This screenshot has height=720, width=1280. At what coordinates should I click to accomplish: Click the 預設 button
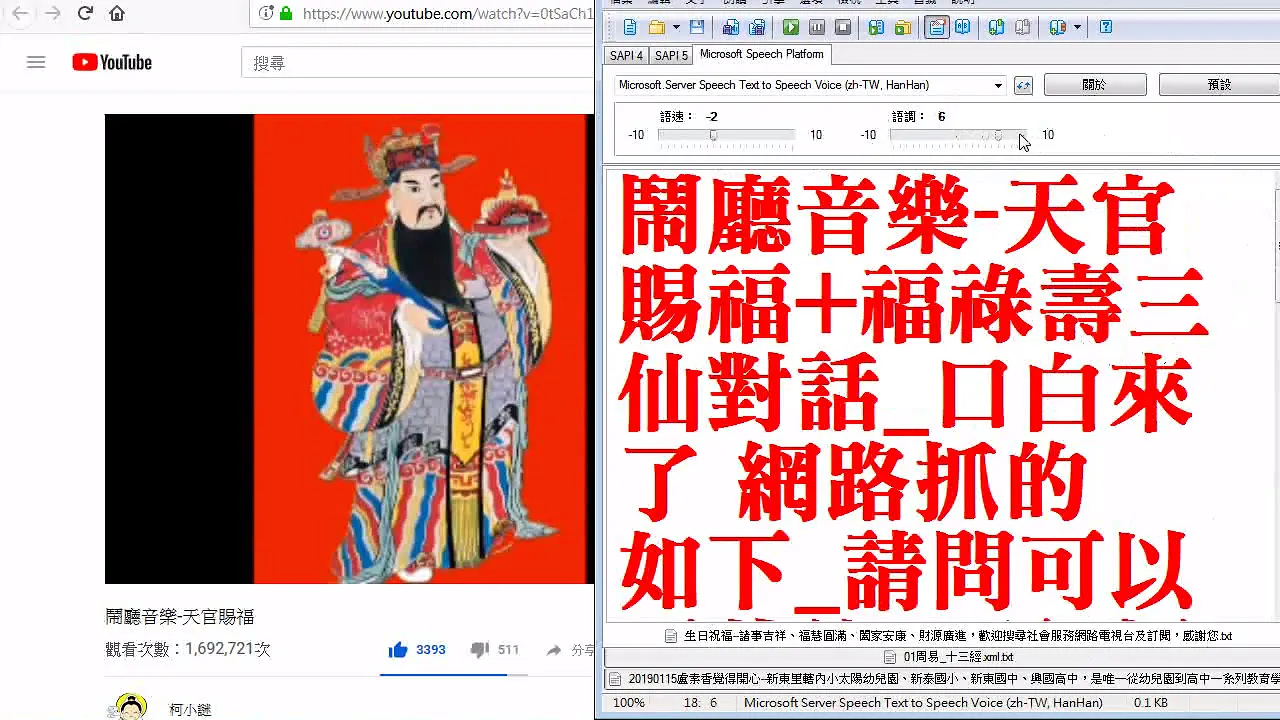coord(1219,85)
